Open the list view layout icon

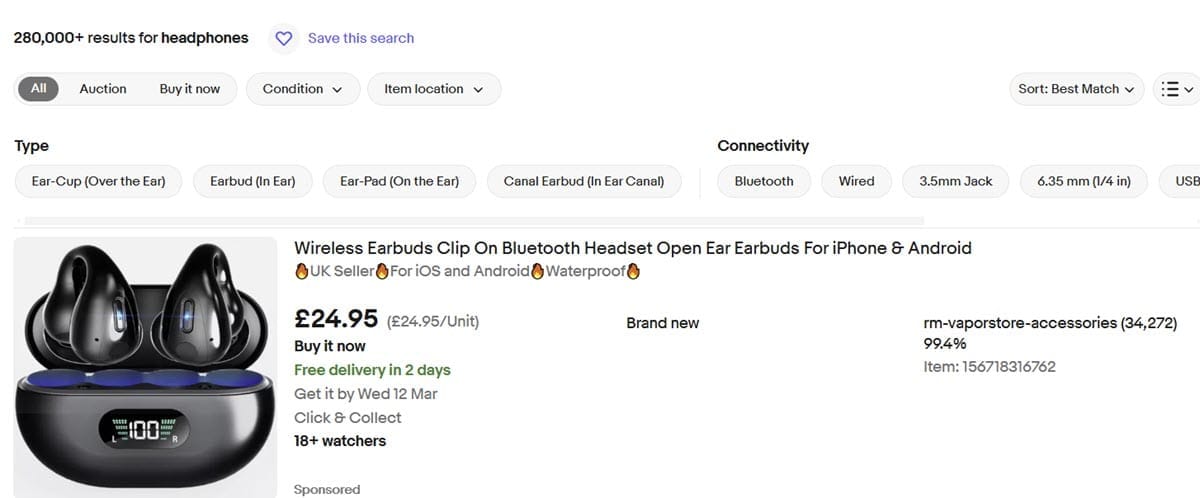pos(1176,89)
